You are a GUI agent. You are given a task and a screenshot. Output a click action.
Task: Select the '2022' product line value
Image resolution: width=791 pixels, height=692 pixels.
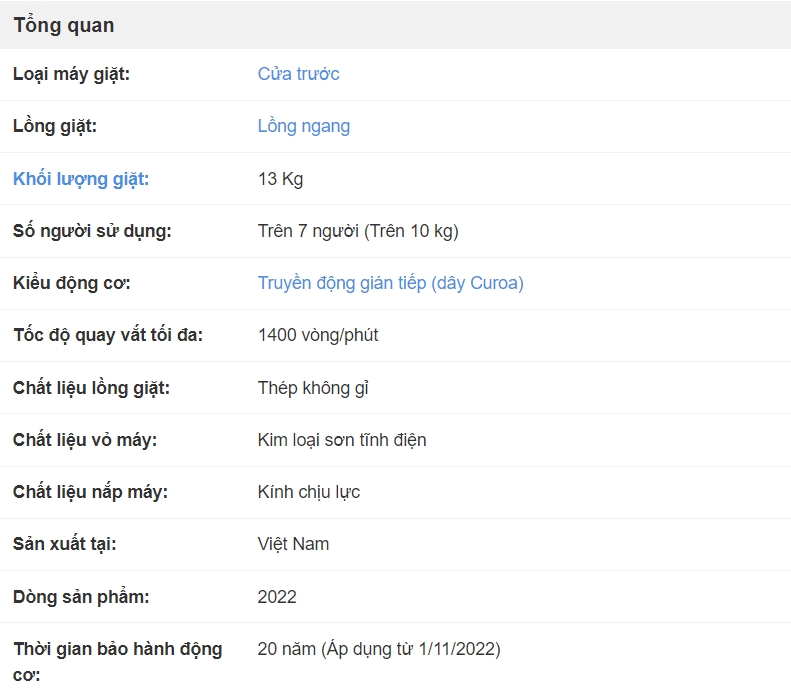pos(277,597)
